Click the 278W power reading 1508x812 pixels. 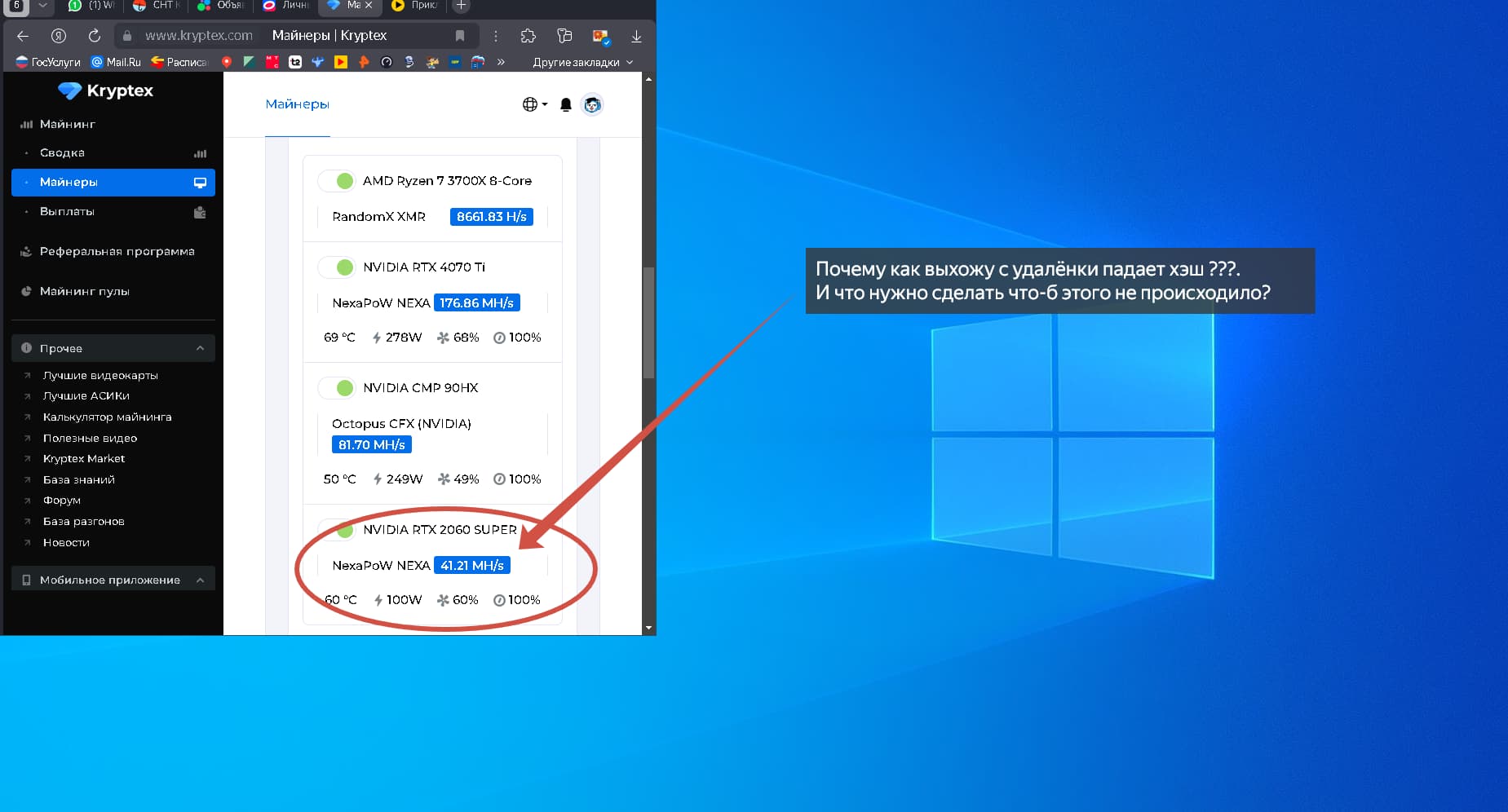pyautogui.click(x=397, y=338)
